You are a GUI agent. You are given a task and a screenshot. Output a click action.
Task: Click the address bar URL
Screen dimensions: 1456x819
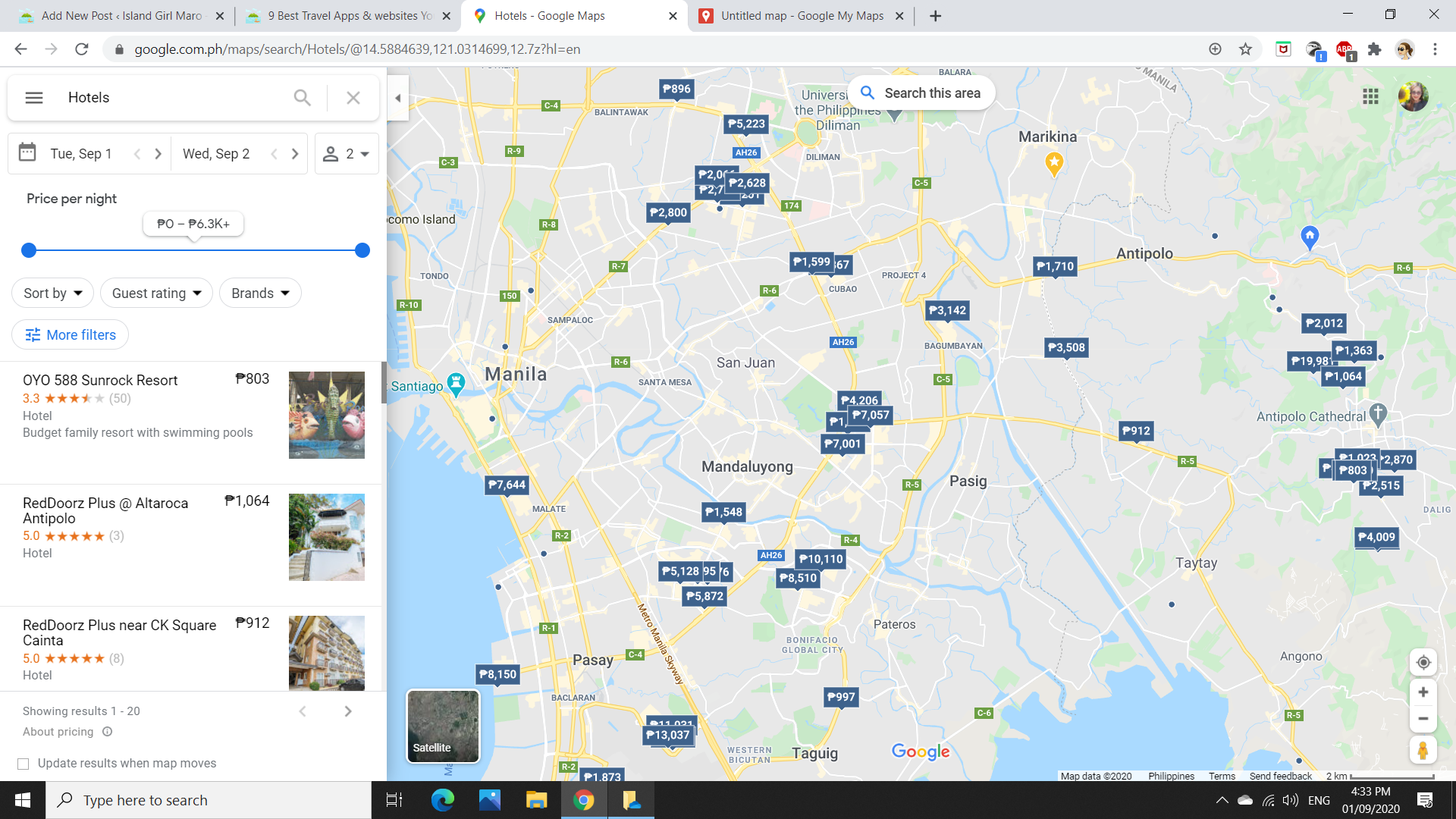(x=357, y=49)
